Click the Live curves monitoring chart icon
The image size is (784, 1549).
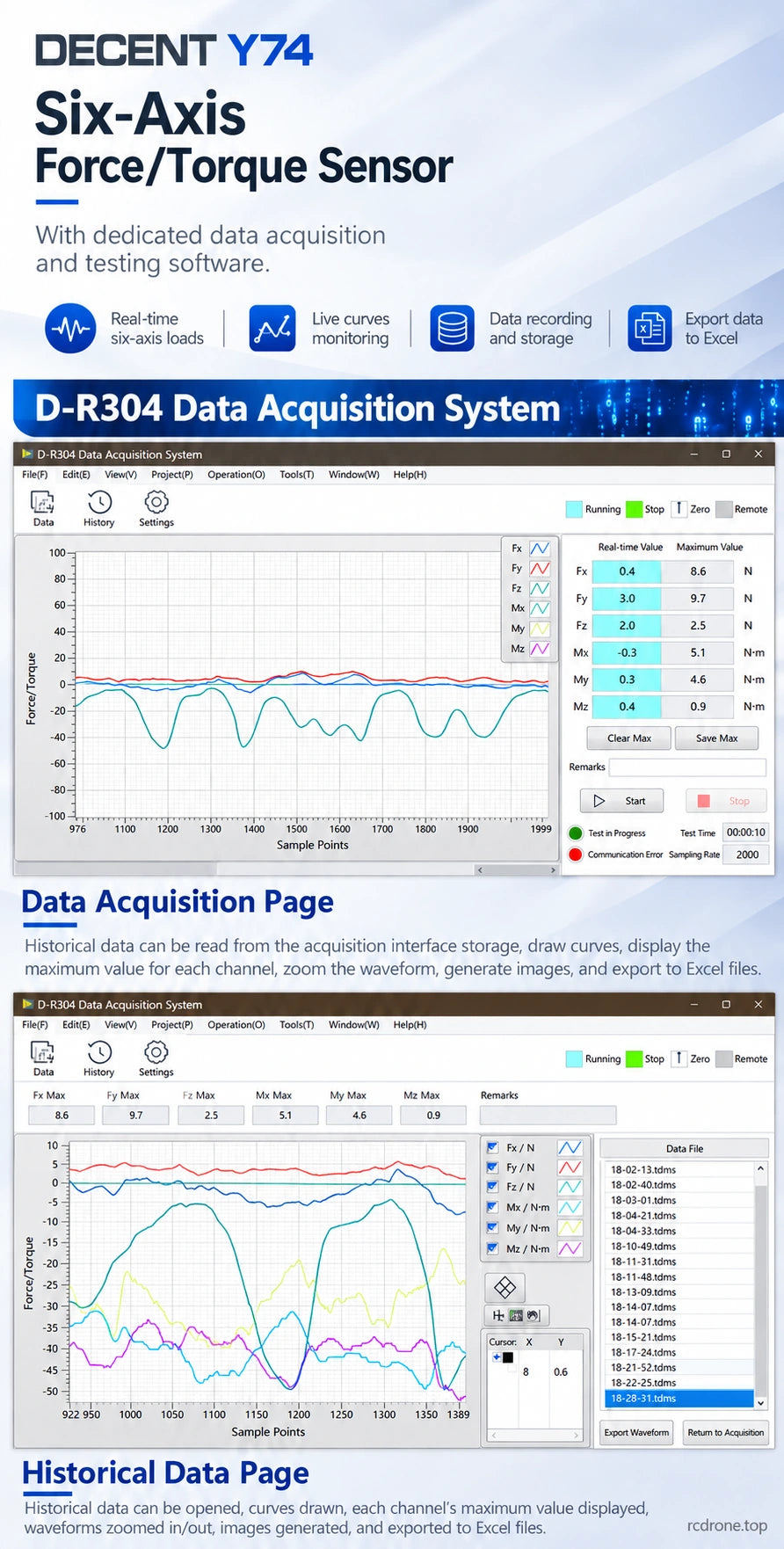click(272, 329)
